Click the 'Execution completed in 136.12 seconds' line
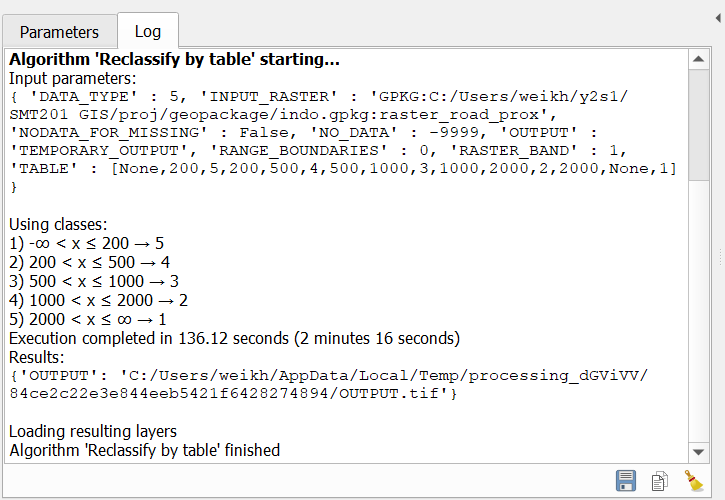Screen dimensions: 725x500 [x=234, y=338]
